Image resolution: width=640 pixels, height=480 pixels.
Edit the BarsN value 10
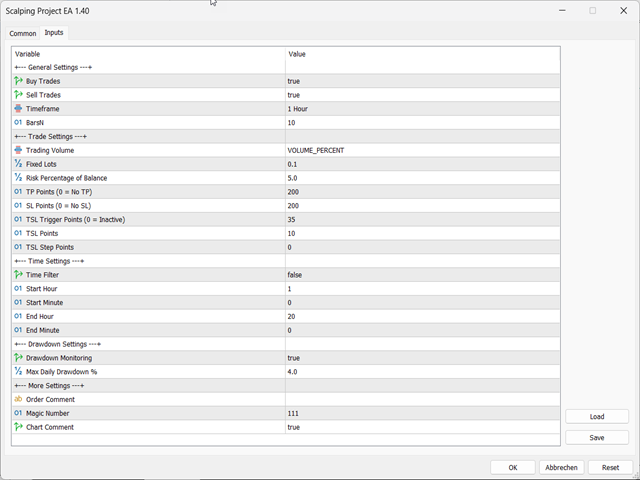click(422, 122)
